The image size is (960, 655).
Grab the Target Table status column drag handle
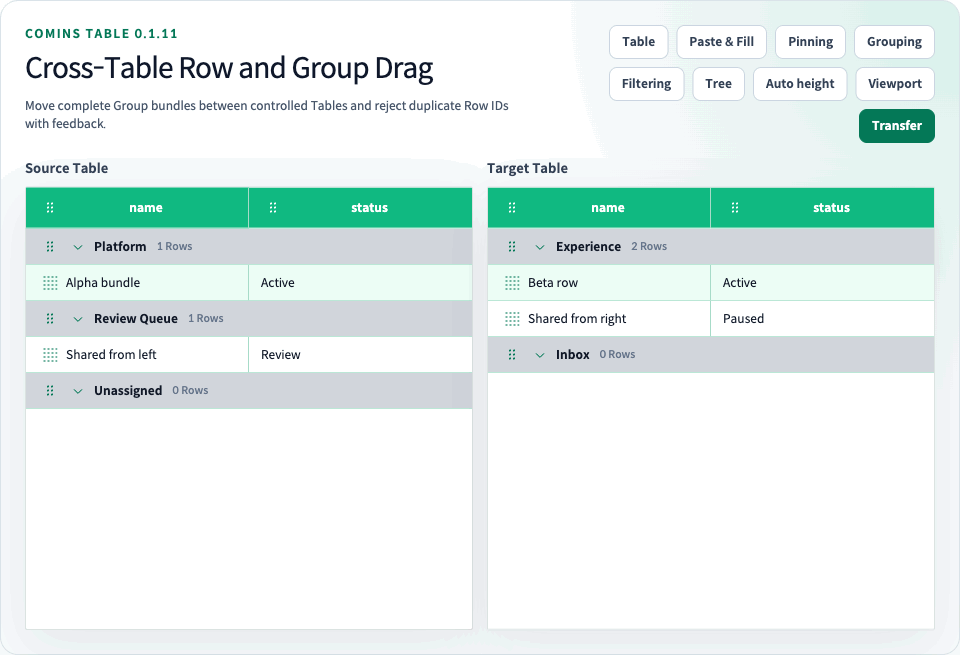pos(735,208)
